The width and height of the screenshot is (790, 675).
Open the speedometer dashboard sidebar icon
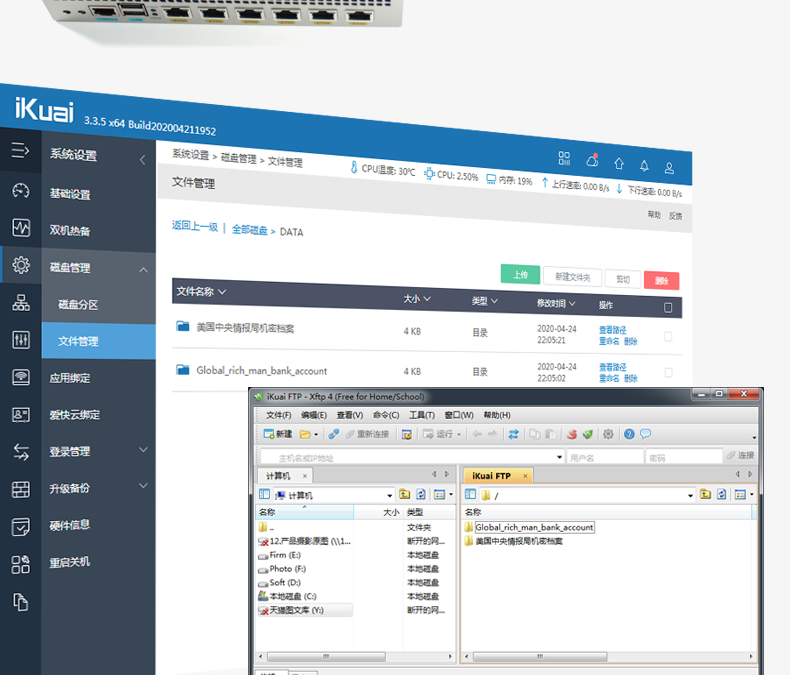(x=21, y=190)
